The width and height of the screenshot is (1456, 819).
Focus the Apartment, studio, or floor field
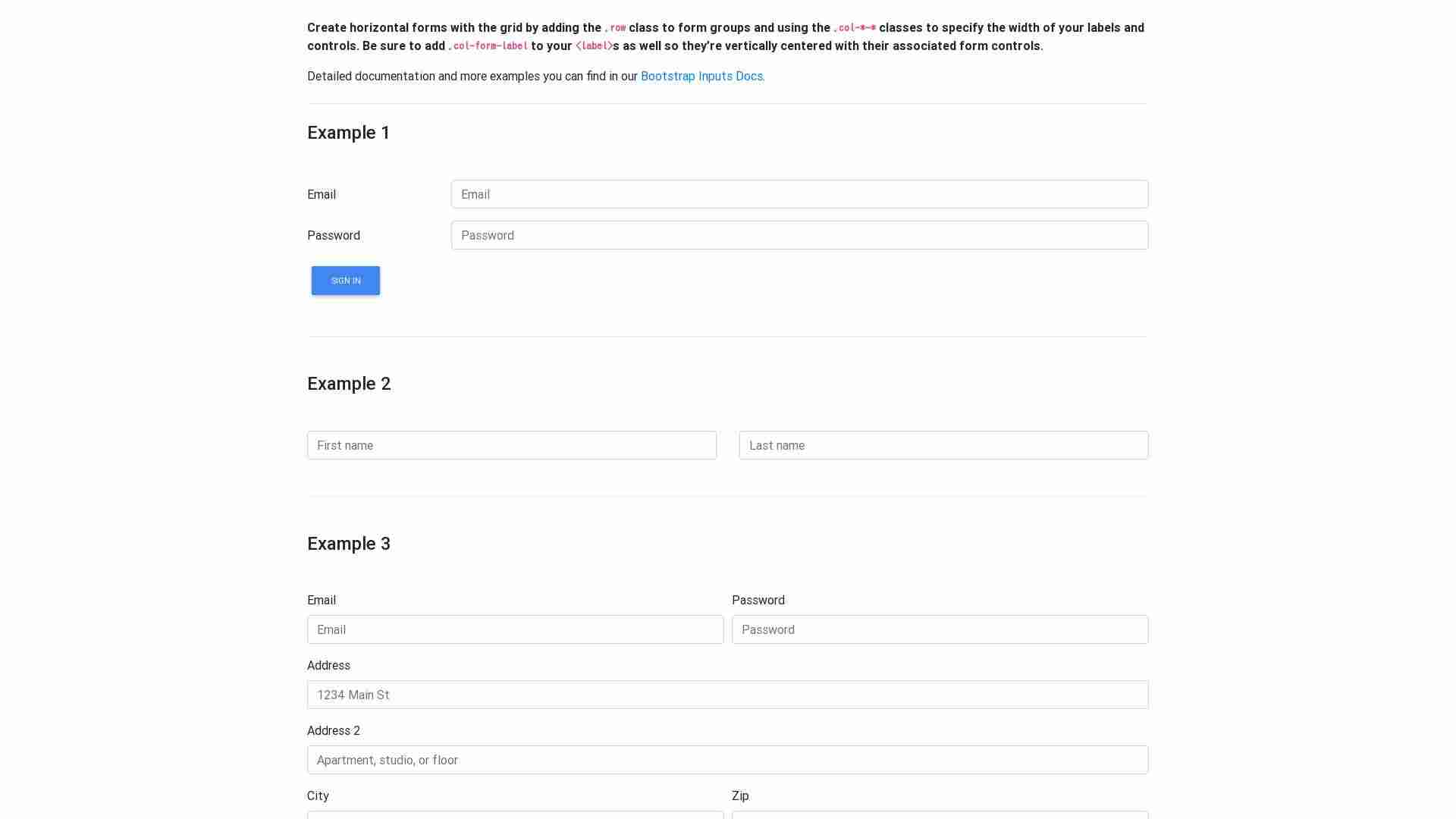pos(727,760)
